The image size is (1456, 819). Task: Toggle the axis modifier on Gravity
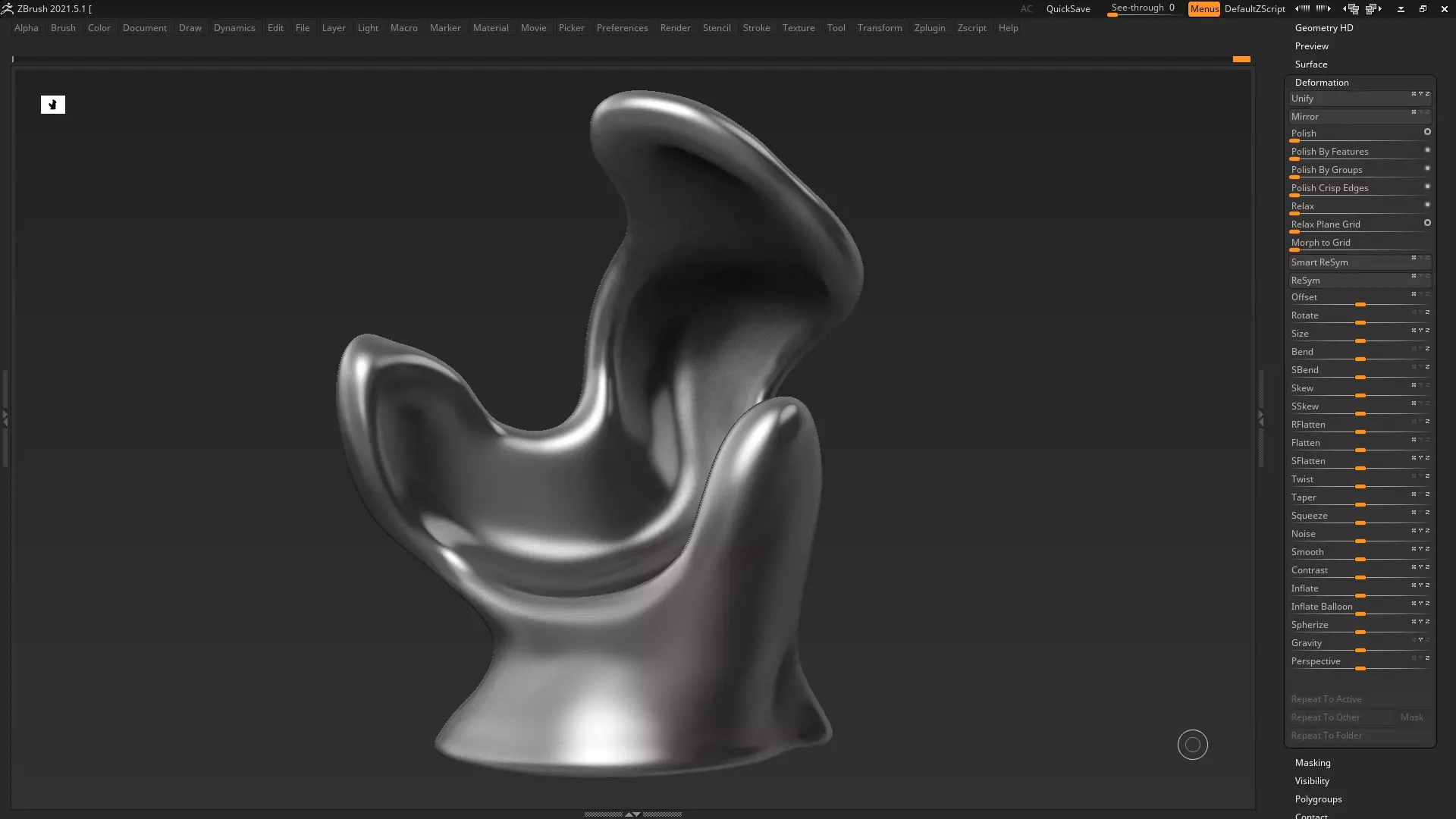[x=1420, y=640]
